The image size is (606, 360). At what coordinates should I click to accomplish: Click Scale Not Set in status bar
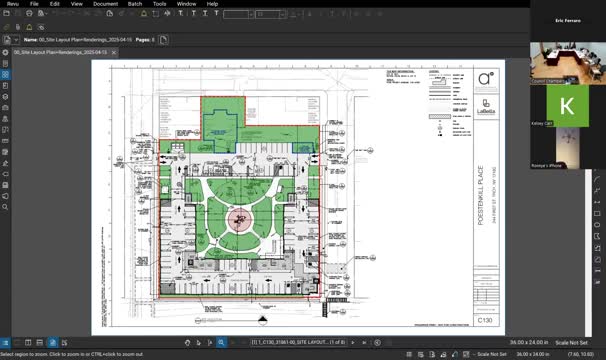point(492,354)
